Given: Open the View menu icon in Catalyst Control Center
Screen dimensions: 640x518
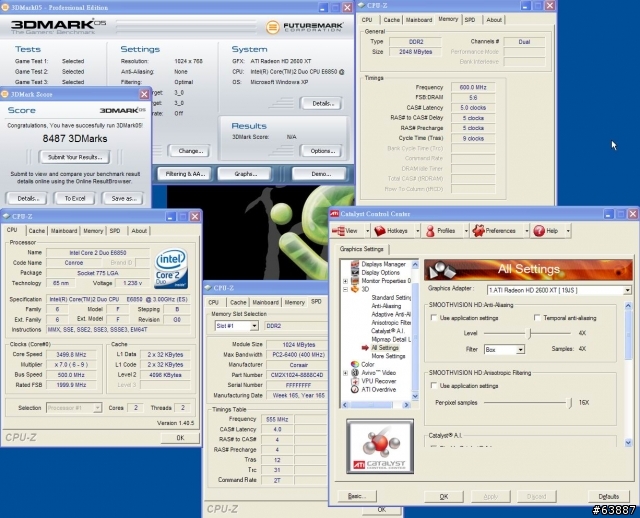Looking at the screenshot, I should [338, 231].
